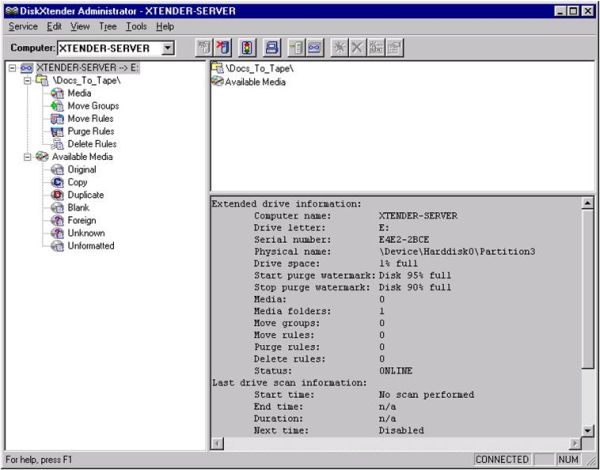Open the Tools menu
Image resolution: width=600 pixels, height=470 pixels.
pyautogui.click(x=136, y=26)
